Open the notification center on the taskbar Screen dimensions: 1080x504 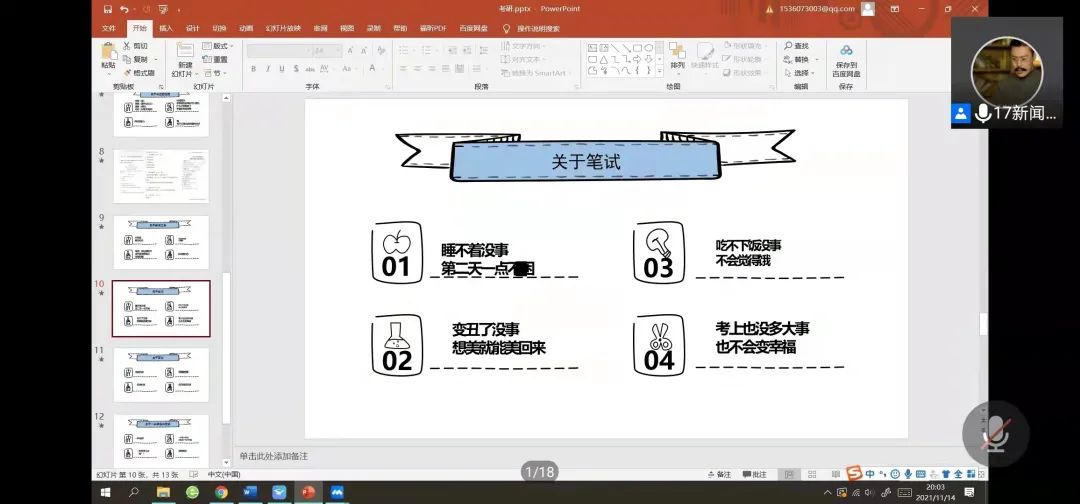(x=970, y=492)
